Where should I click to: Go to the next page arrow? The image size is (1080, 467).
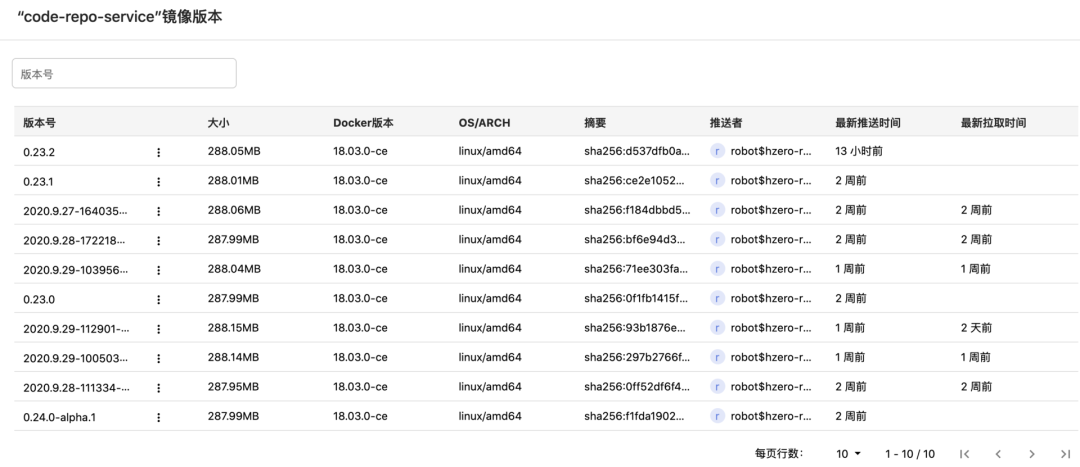point(1031,454)
